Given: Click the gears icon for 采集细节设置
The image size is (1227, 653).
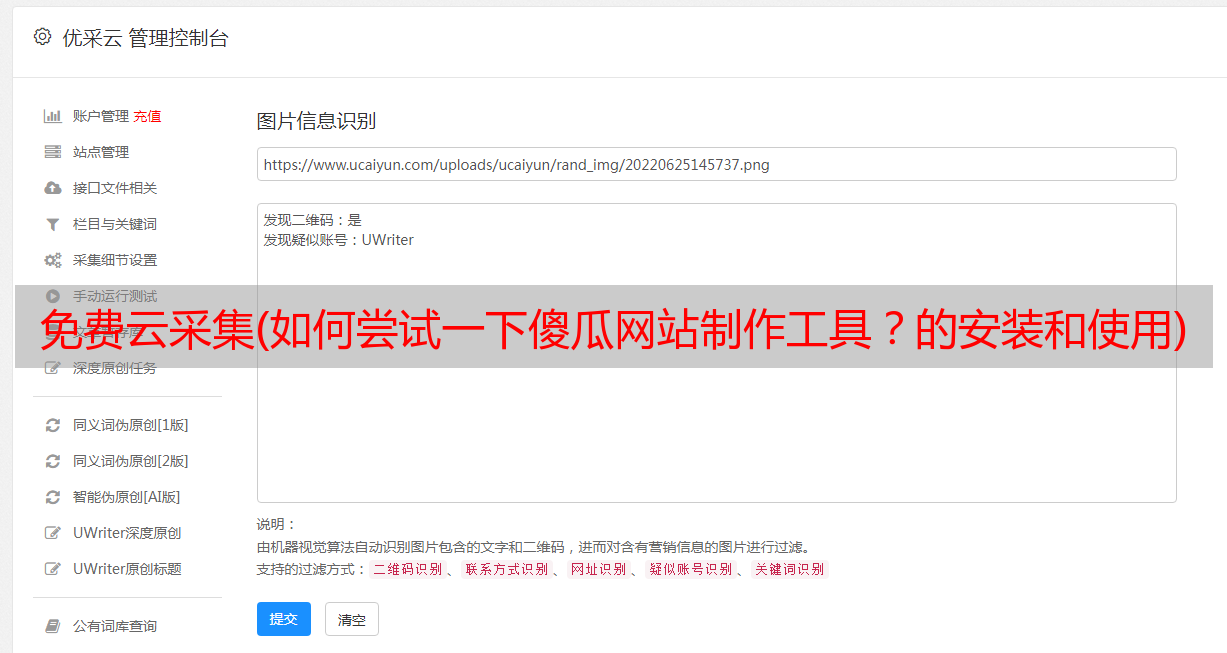Looking at the screenshot, I should (53, 260).
